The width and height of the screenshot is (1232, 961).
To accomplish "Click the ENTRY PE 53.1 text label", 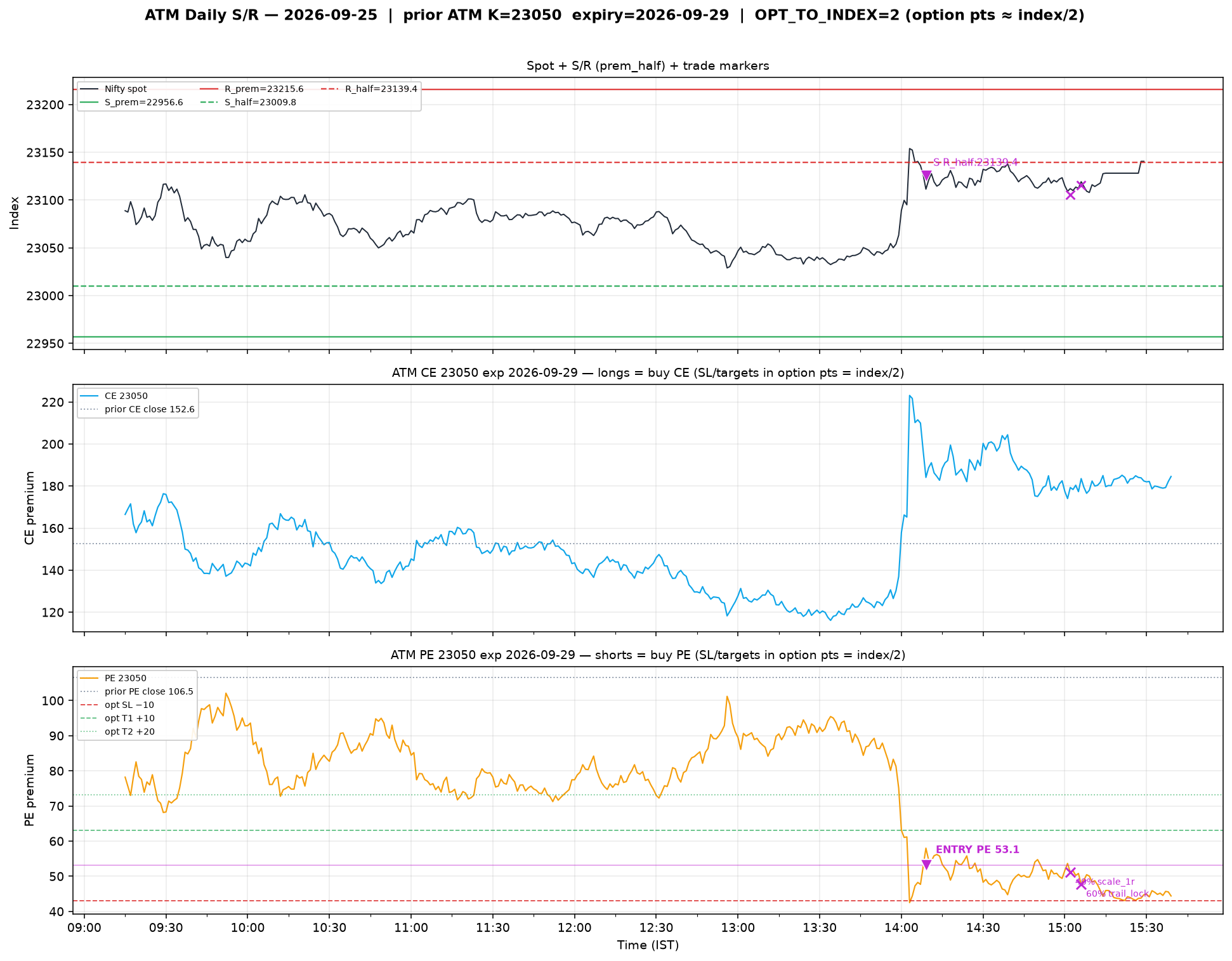I will (978, 850).
